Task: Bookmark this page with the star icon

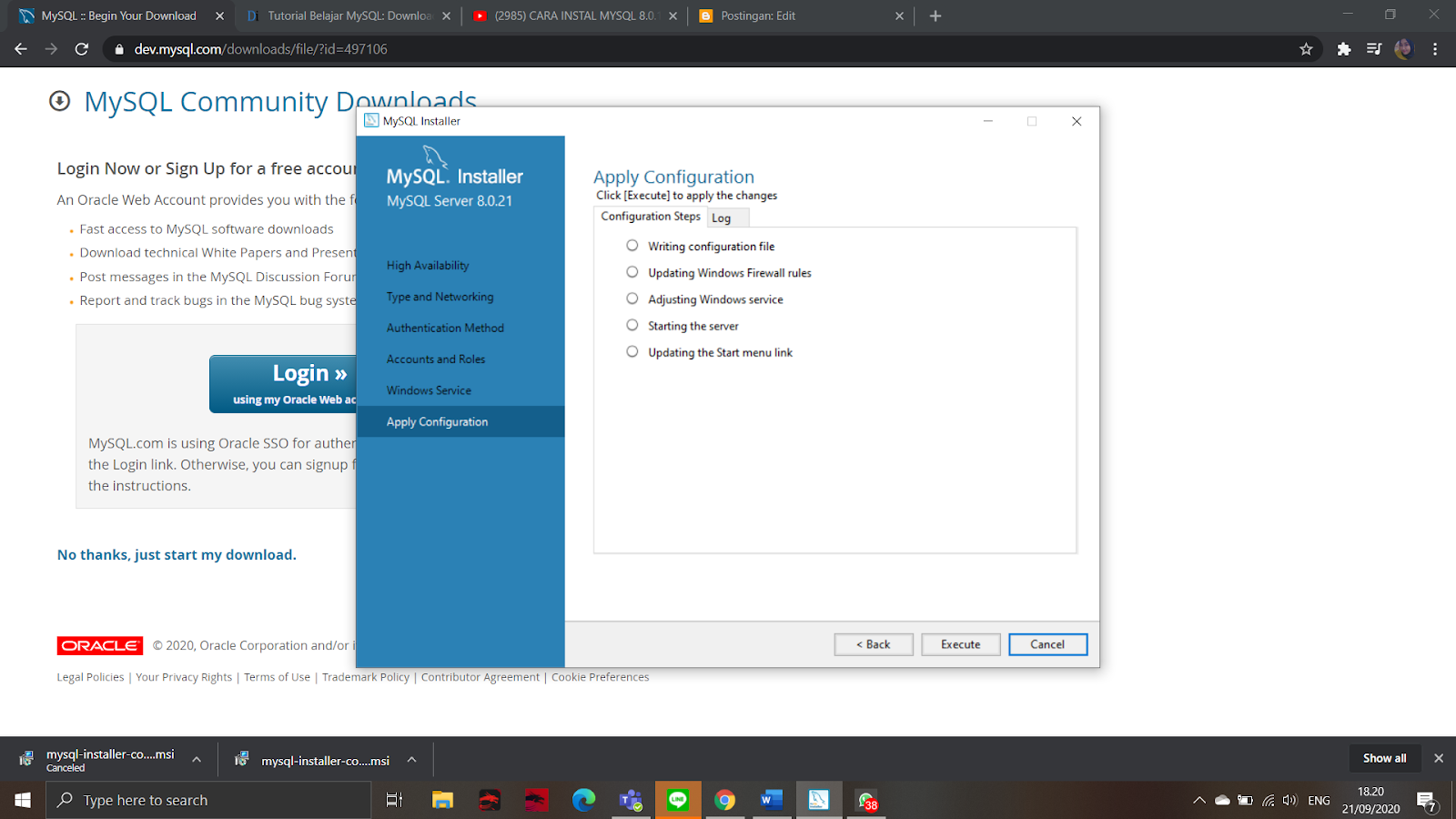Action: click(1306, 49)
